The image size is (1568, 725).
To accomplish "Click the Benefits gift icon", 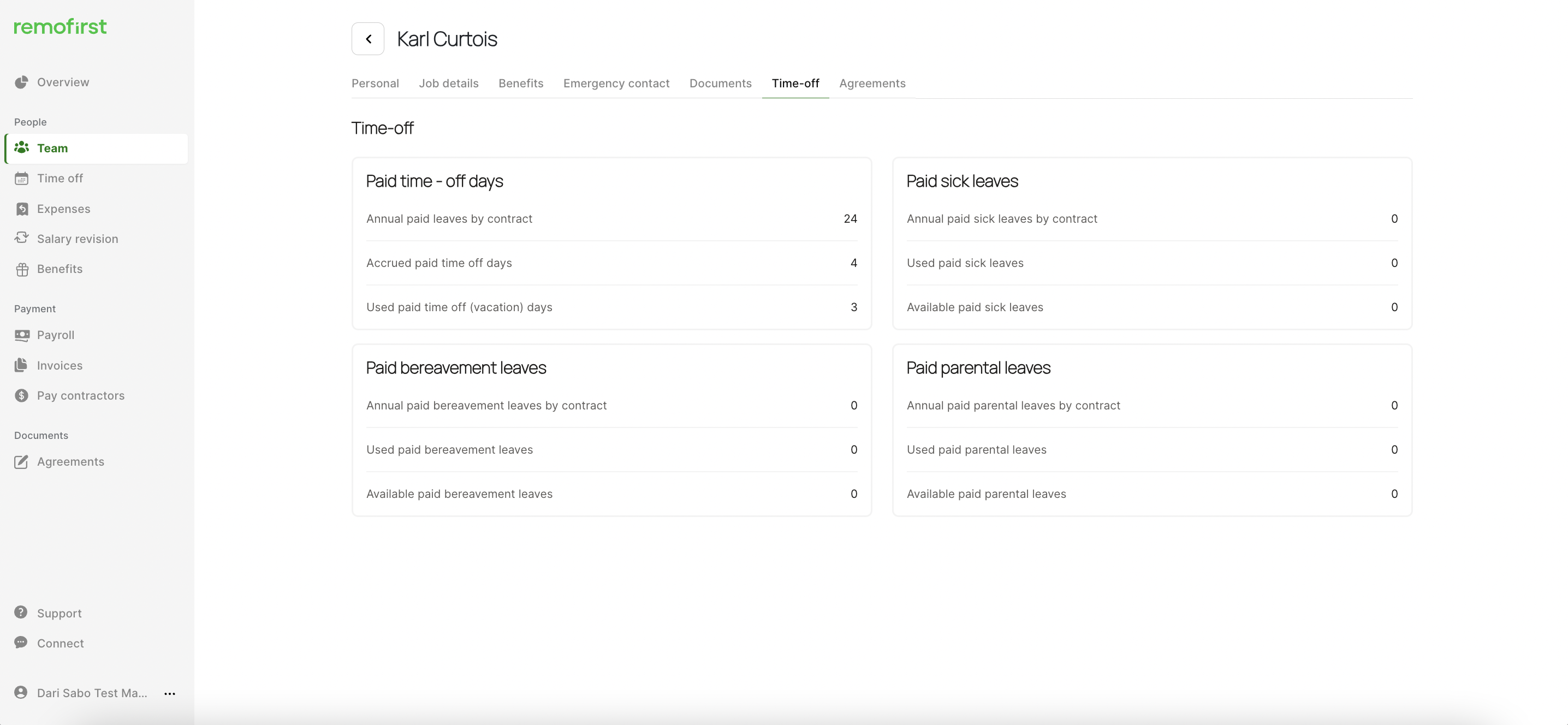I will tap(21, 269).
